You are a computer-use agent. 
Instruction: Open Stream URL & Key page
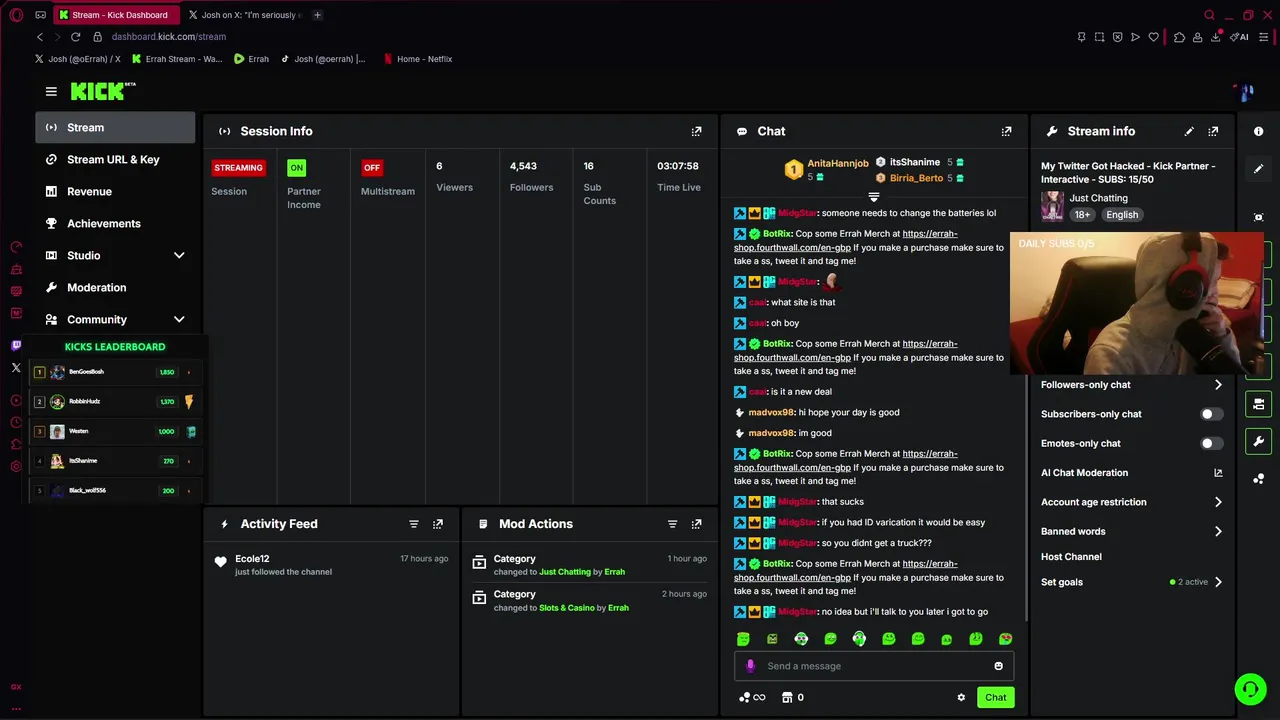116,160
